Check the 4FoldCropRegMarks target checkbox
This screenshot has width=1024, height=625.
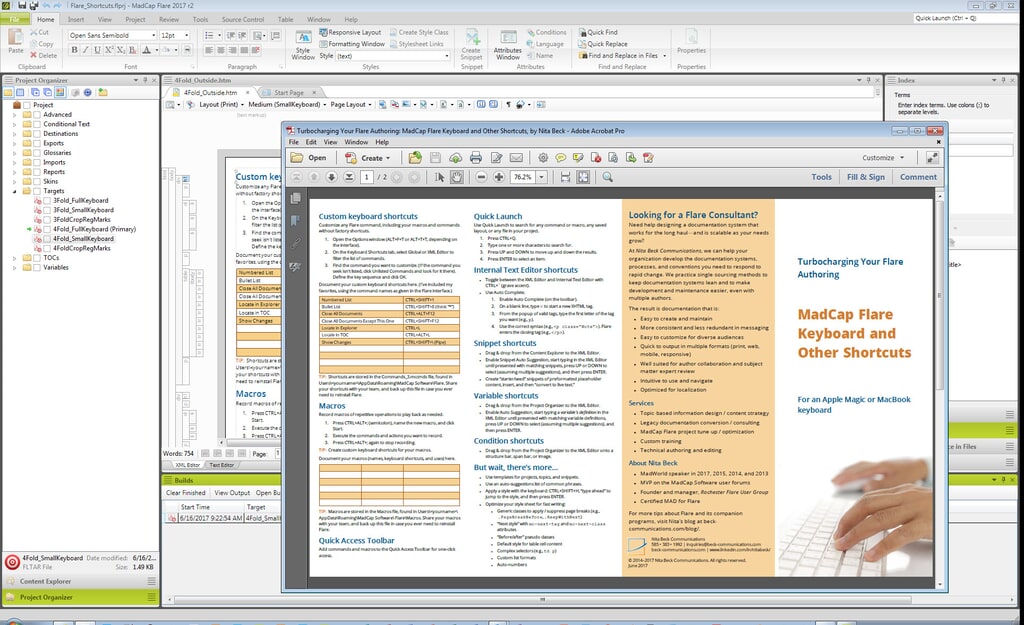[47, 248]
